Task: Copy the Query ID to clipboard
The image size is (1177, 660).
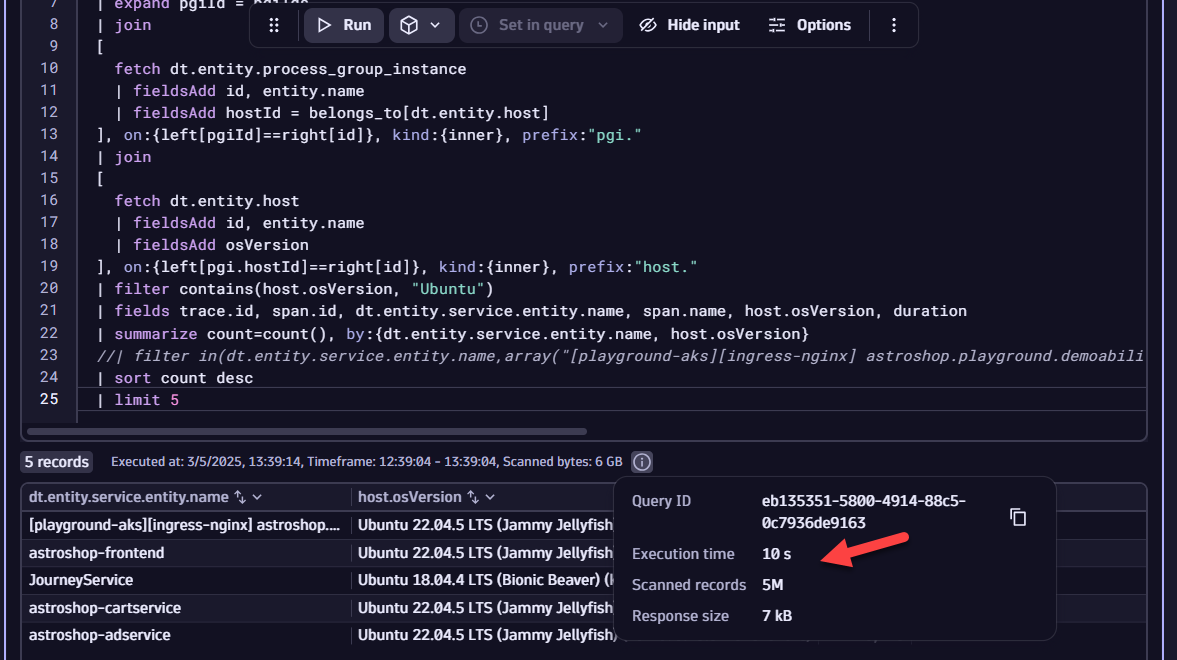Action: click(x=1018, y=517)
